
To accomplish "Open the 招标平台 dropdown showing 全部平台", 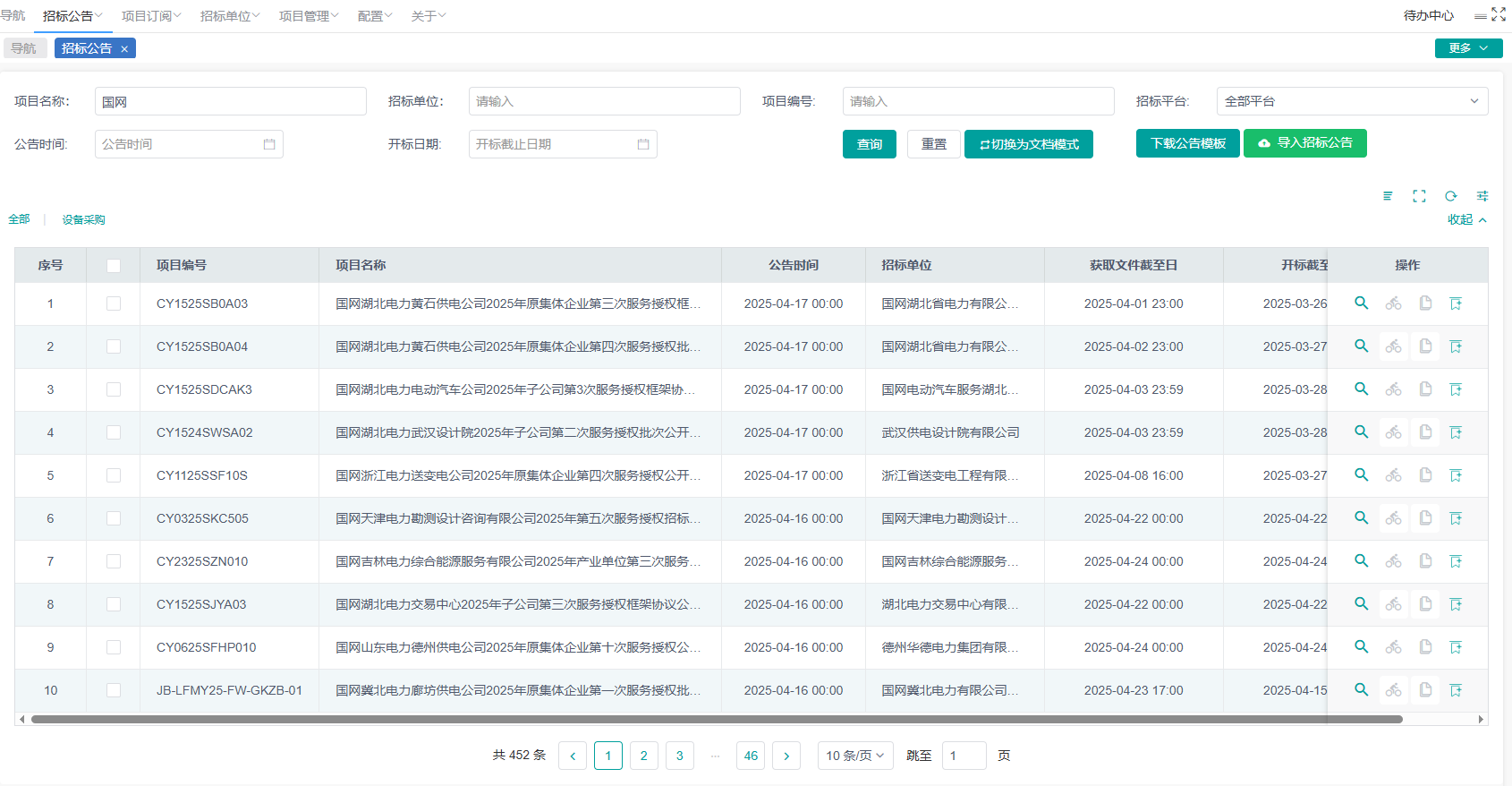I will 1351,101.
